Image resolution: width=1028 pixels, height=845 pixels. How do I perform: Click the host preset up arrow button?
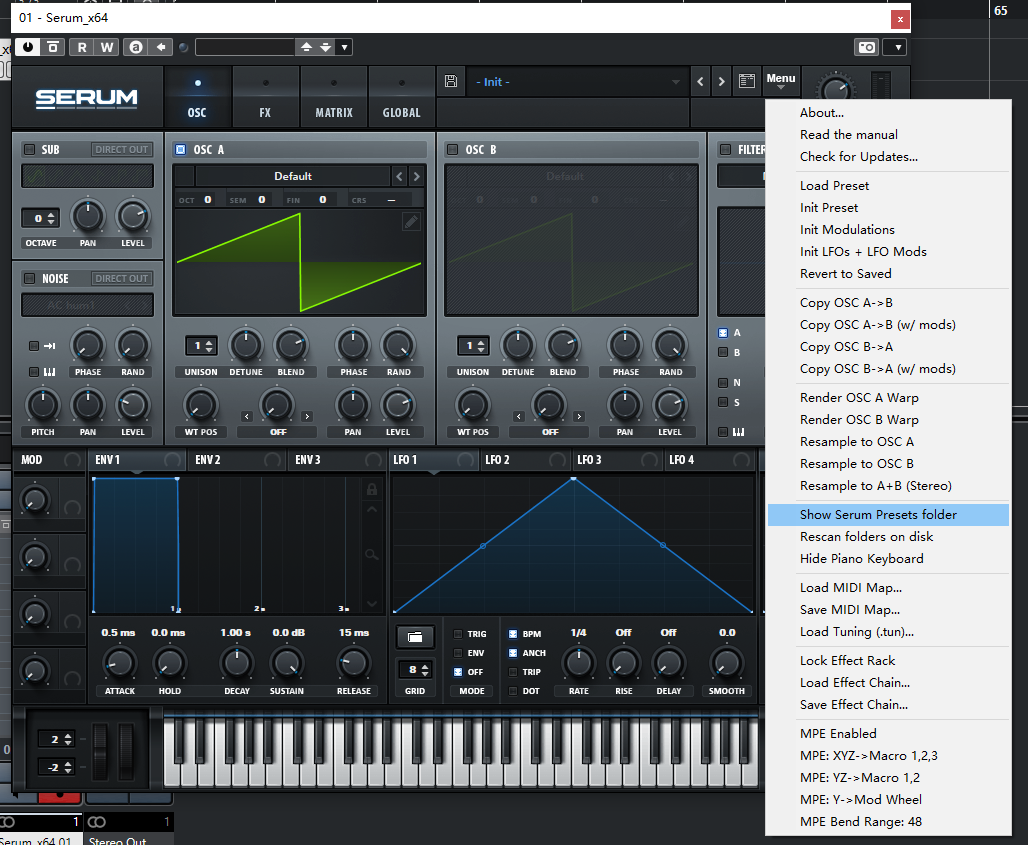click(306, 47)
